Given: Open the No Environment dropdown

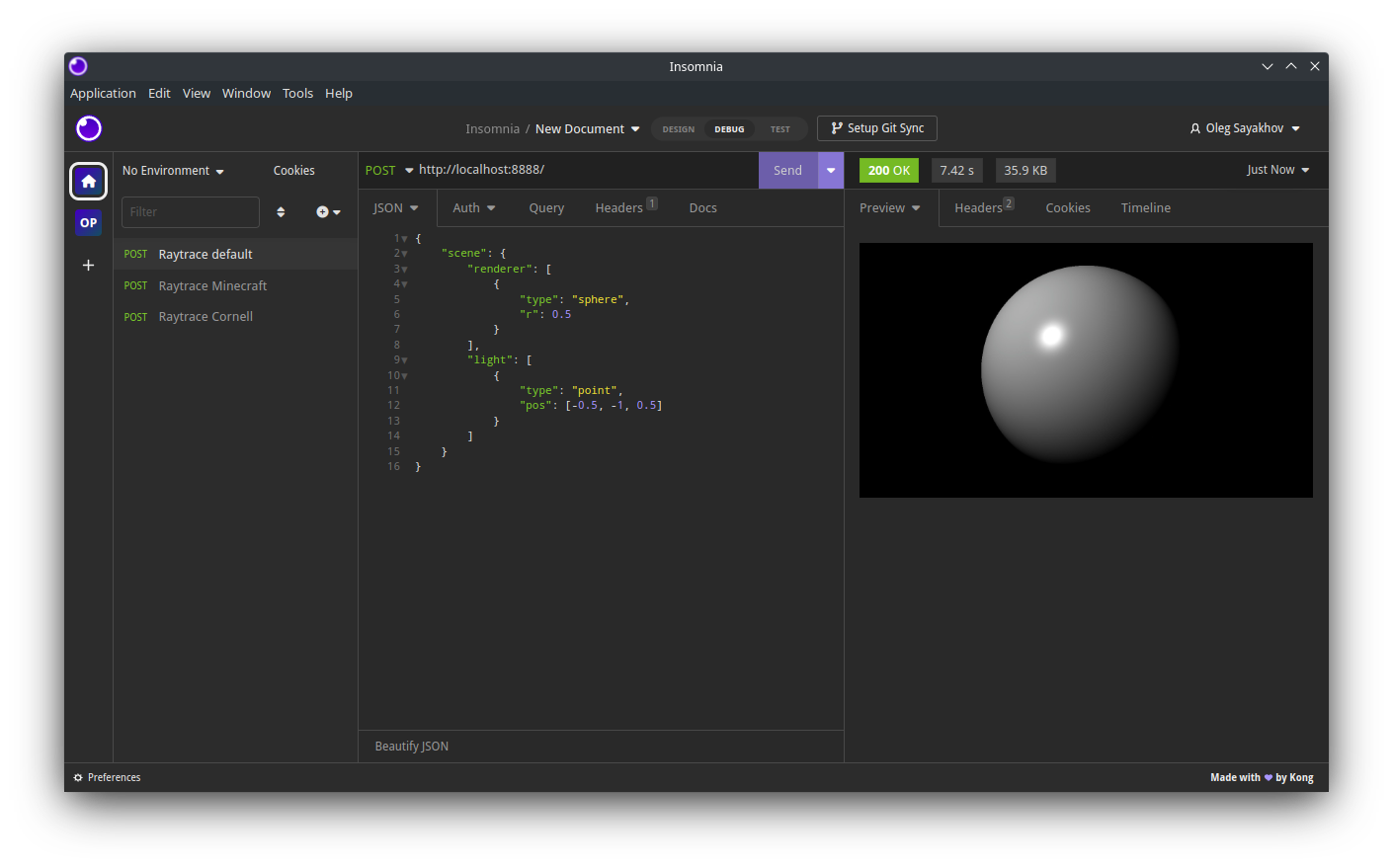Looking at the screenshot, I should coord(173,171).
